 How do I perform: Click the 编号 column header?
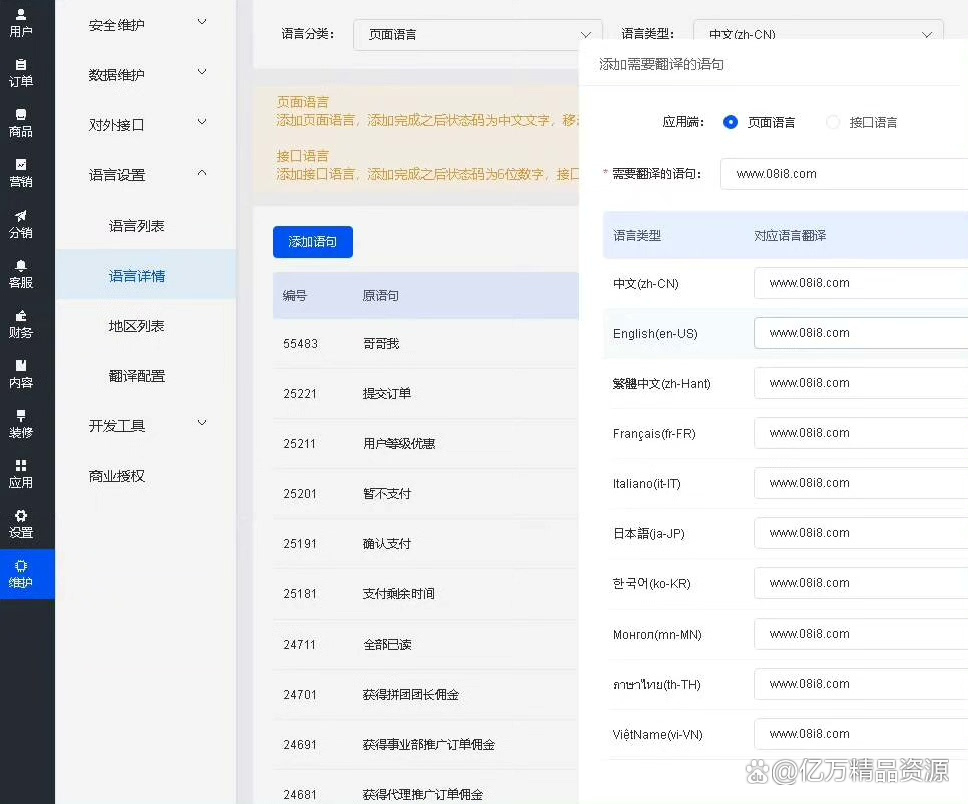294,296
